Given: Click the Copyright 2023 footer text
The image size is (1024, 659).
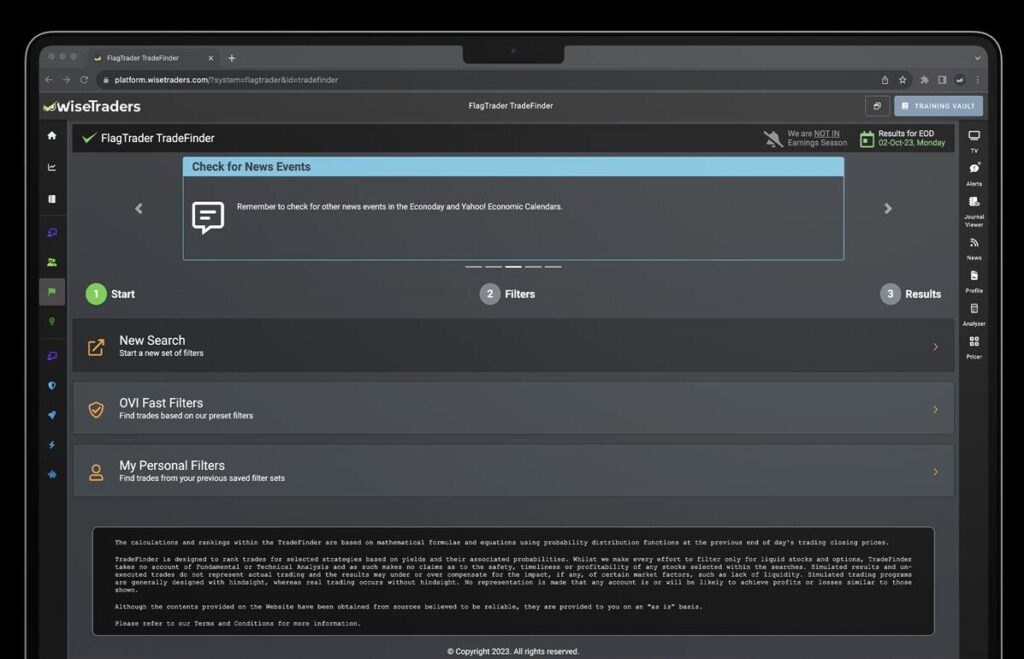Looking at the screenshot, I should (513, 651).
